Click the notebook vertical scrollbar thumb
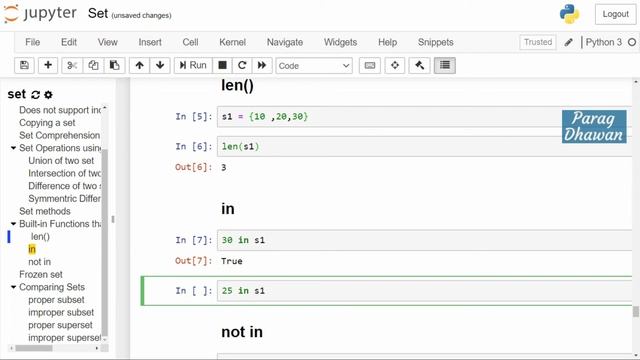Screen dimensions: 640x360 click(x=636, y=311)
